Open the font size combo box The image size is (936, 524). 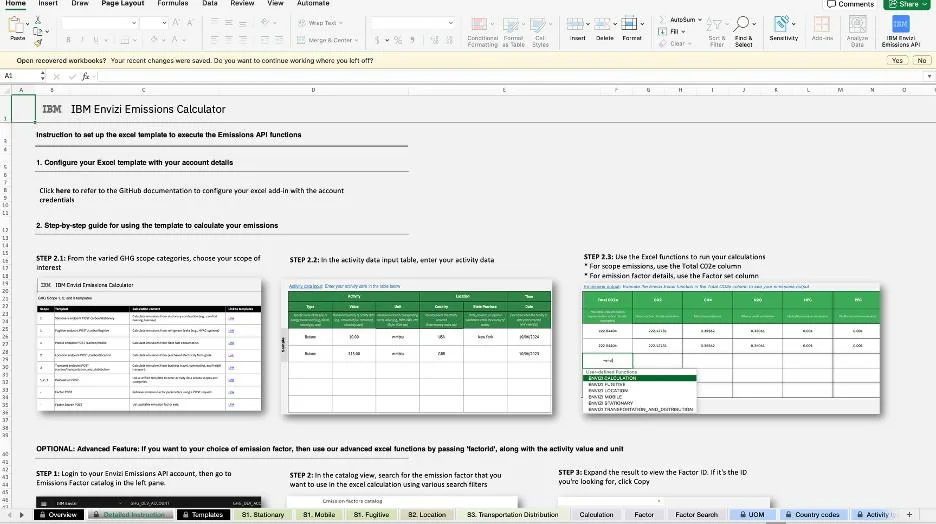[155, 23]
